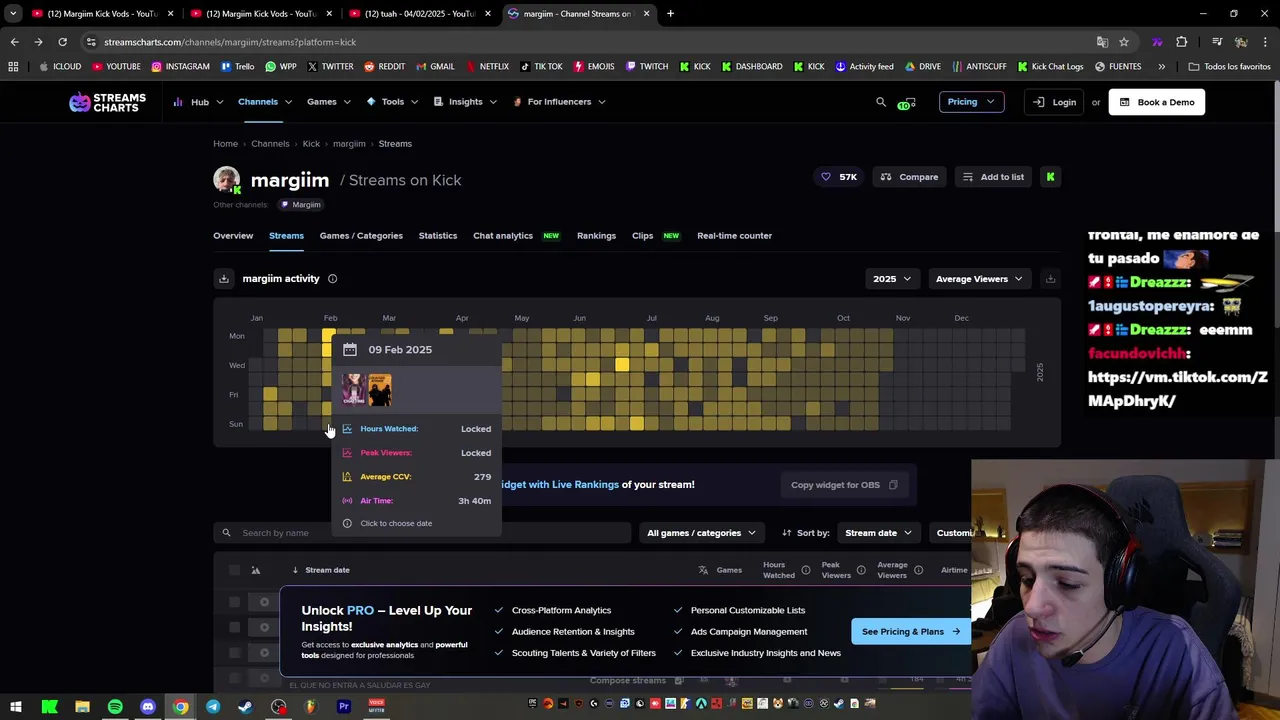Click the green Kick platform icon beside Add to list
The width and height of the screenshot is (1280, 720).
[1050, 177]
